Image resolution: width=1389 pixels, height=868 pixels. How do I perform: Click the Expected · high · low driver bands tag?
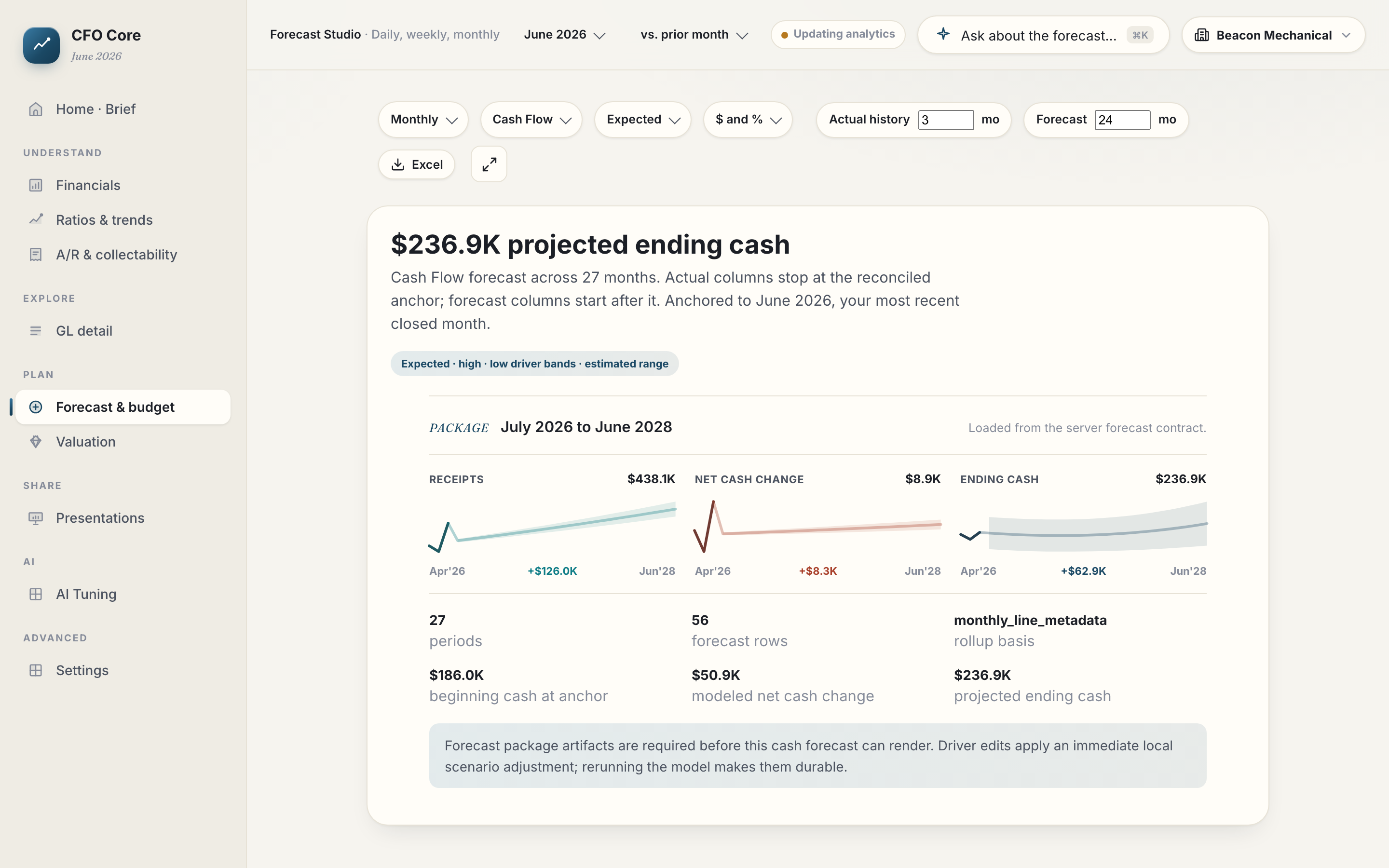pos(534,364)
